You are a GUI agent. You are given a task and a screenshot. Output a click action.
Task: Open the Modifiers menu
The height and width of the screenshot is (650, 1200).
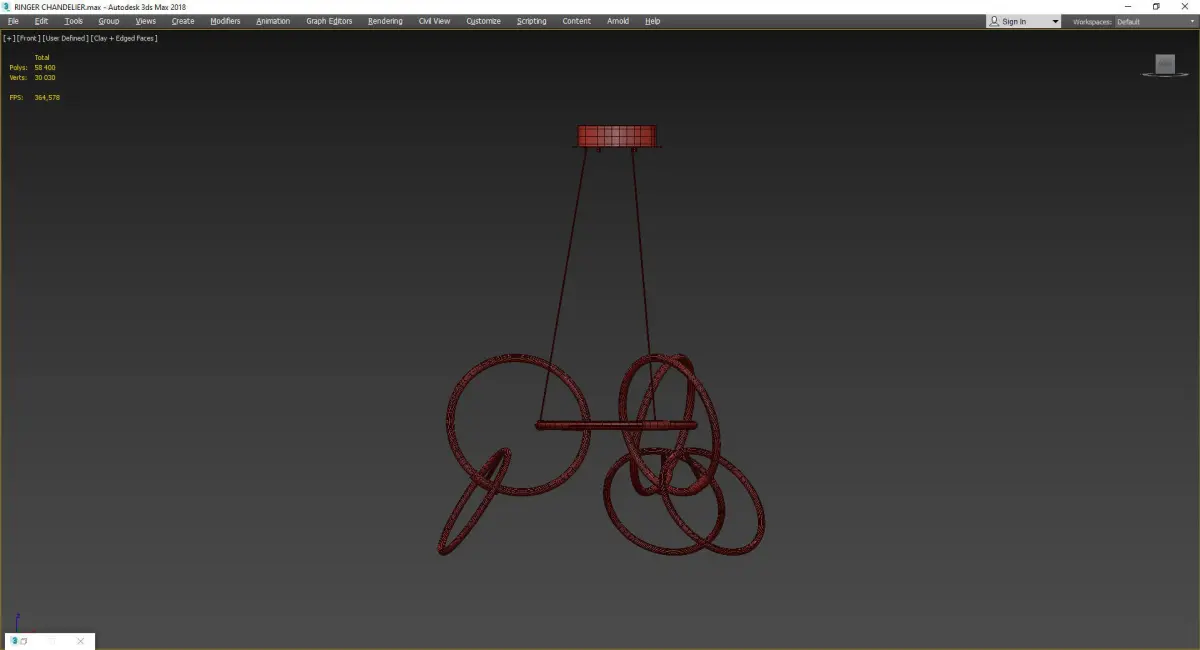coord(225,21)
